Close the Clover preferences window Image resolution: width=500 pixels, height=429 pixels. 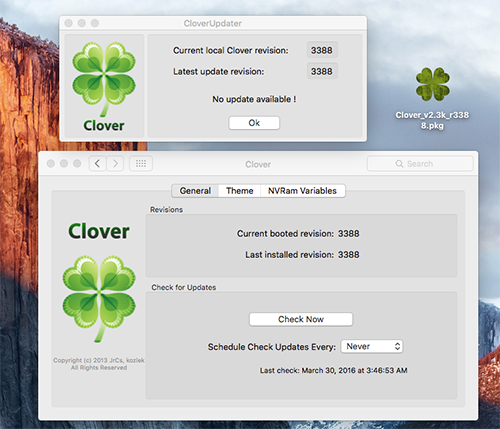click(51, 163)
